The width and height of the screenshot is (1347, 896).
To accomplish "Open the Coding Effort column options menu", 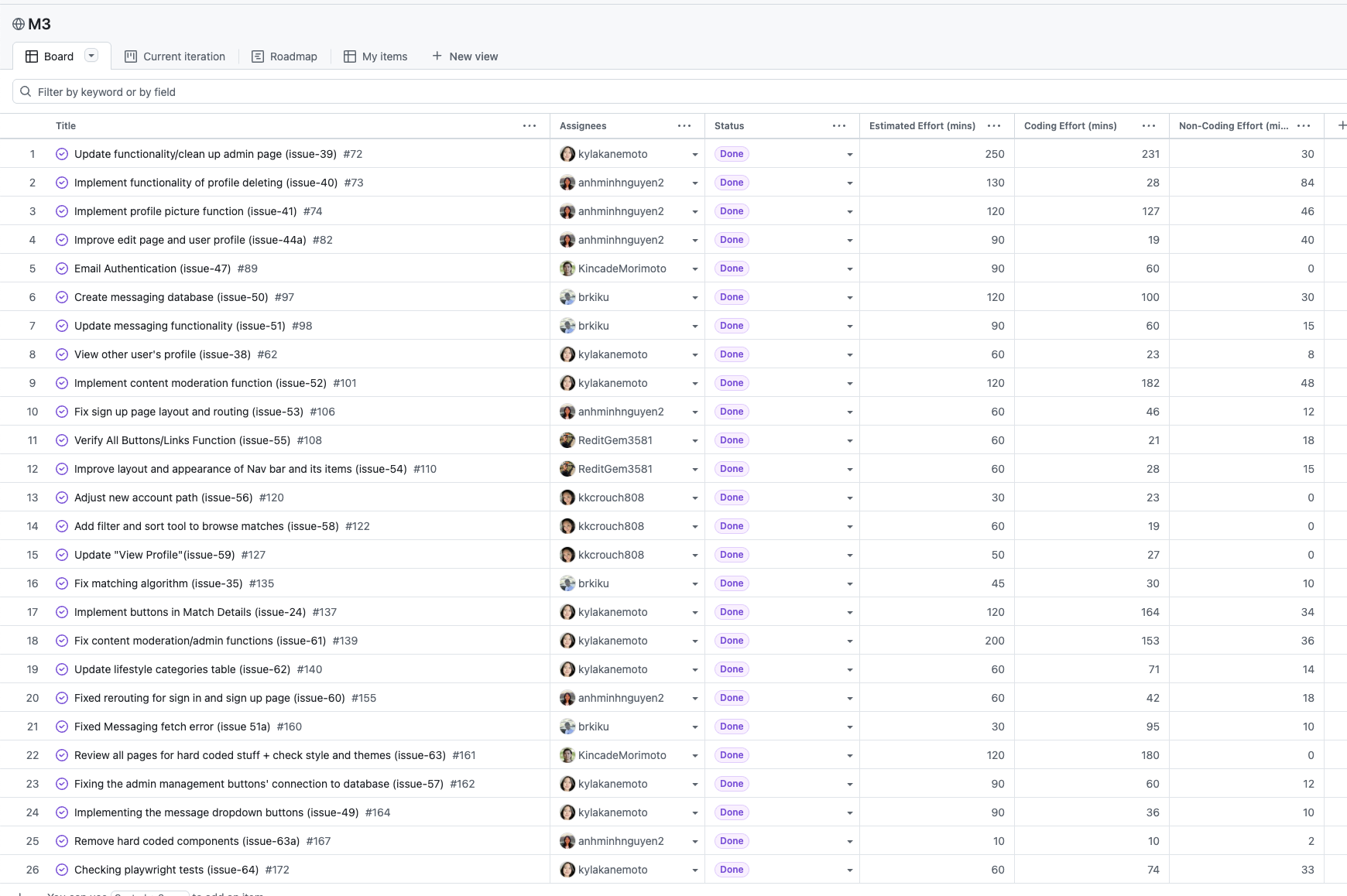I will [x=1149, y=125].
